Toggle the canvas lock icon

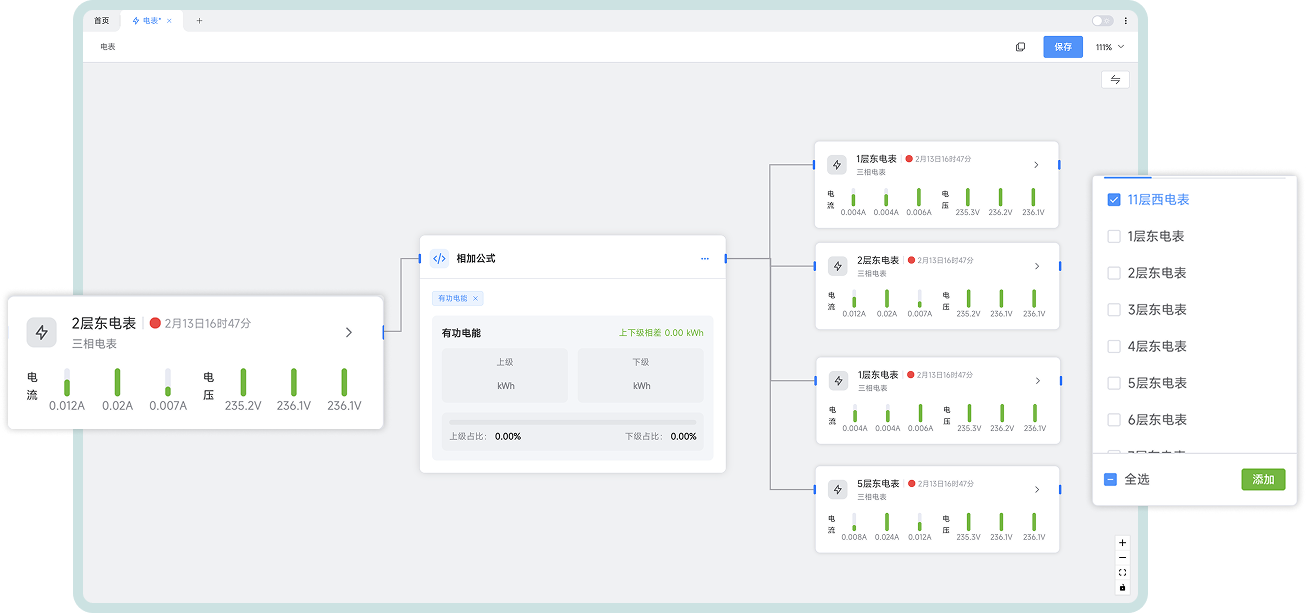1122,587
